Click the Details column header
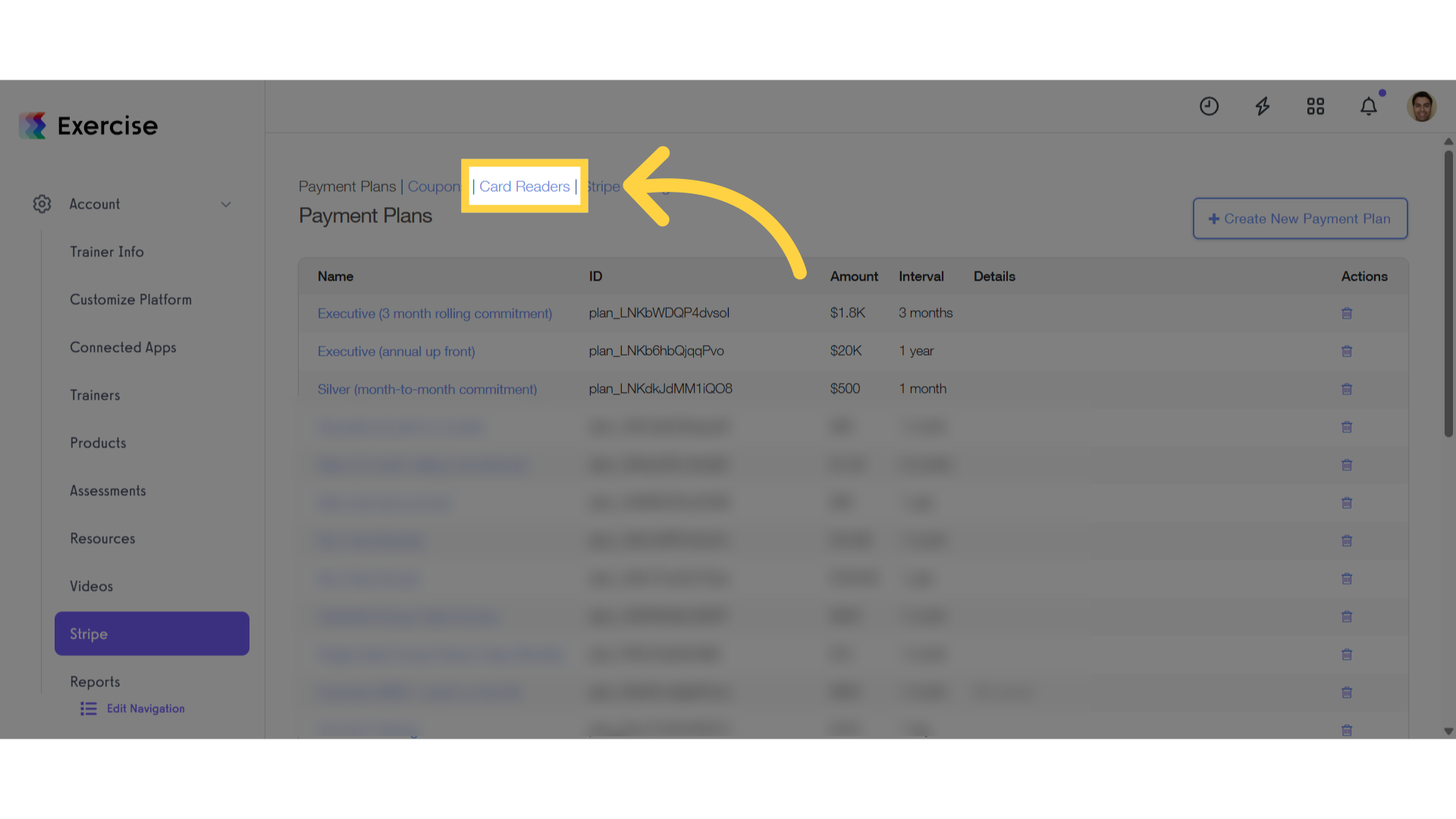The height and width of the screenshot is (819, 1456). (x=994, y=277)
